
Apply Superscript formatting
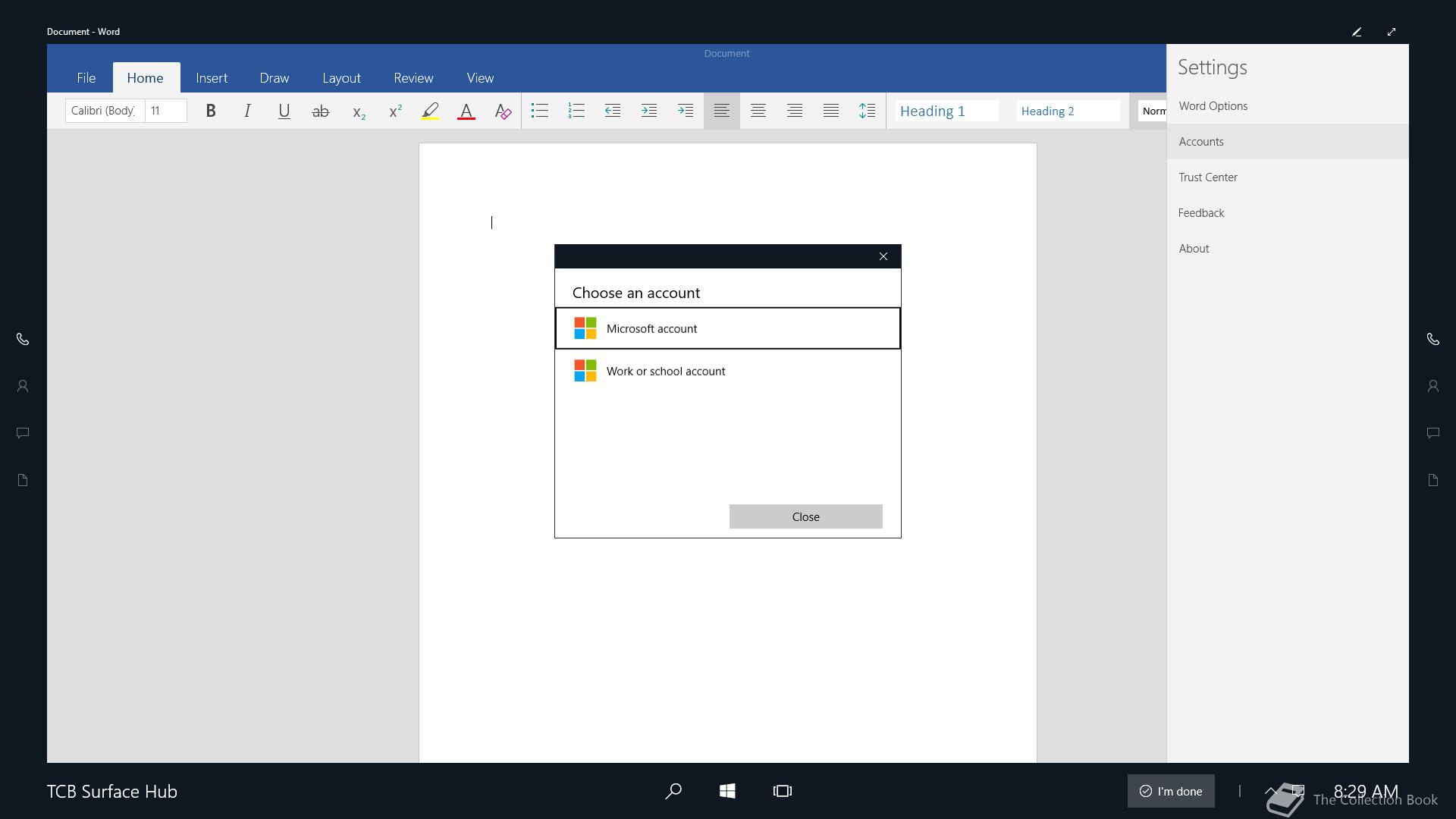point(395,111)
